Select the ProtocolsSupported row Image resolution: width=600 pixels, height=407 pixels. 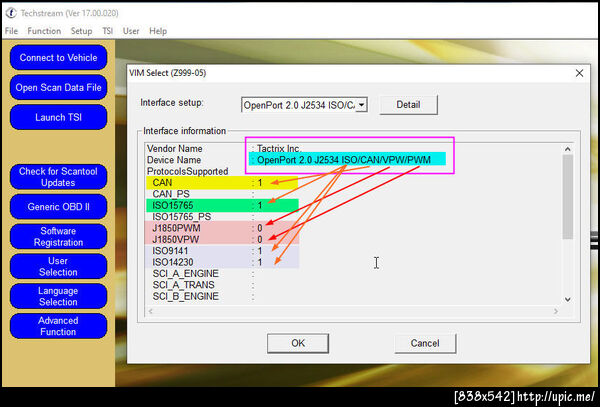point(354,171)
